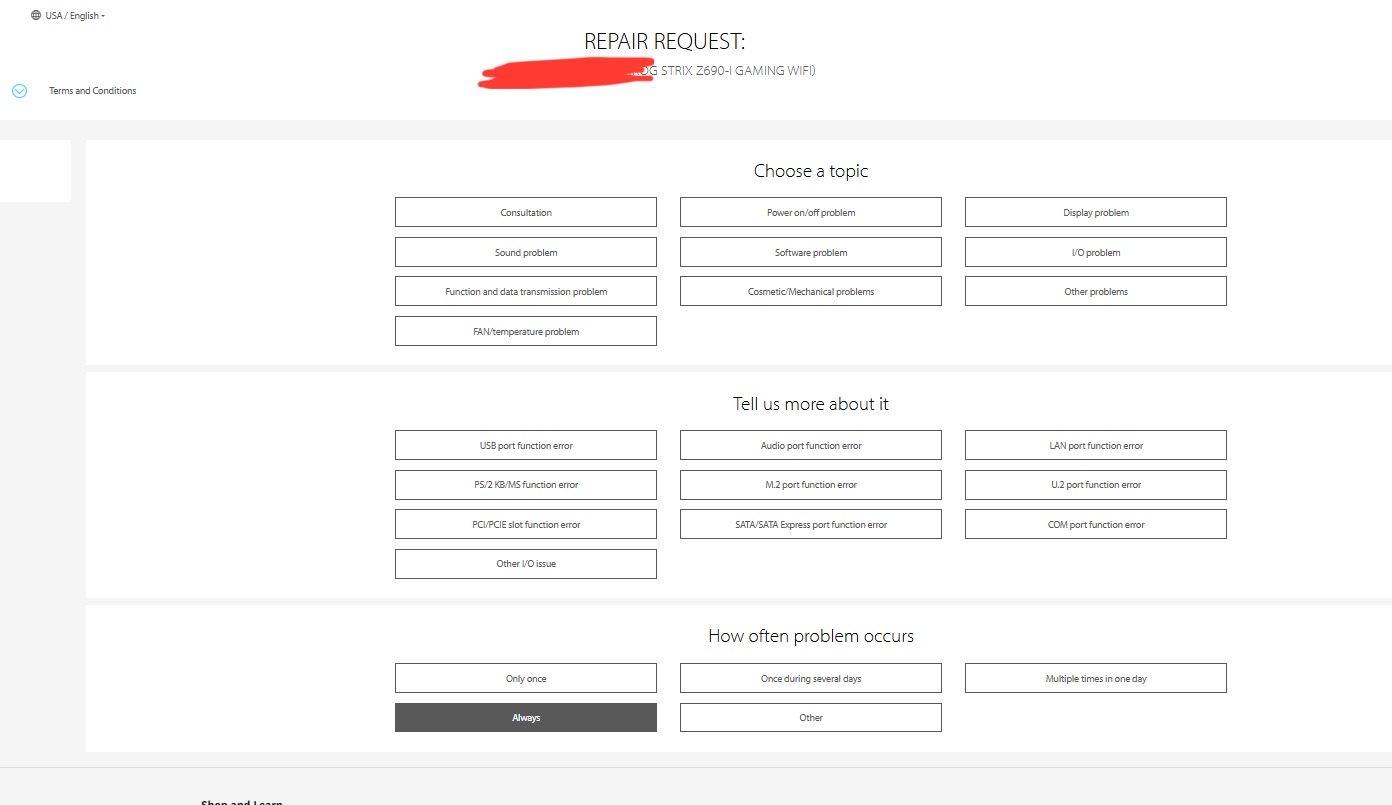The image size is (1392, 805).
Task: Select Cosmetic/Mechanical problems topic
Action: click(x=811, y=291)
